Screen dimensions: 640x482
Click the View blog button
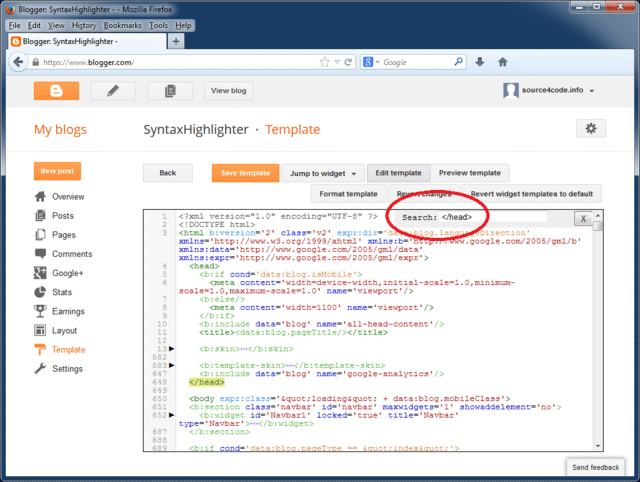pyautogui.click(x=229, y=91)
